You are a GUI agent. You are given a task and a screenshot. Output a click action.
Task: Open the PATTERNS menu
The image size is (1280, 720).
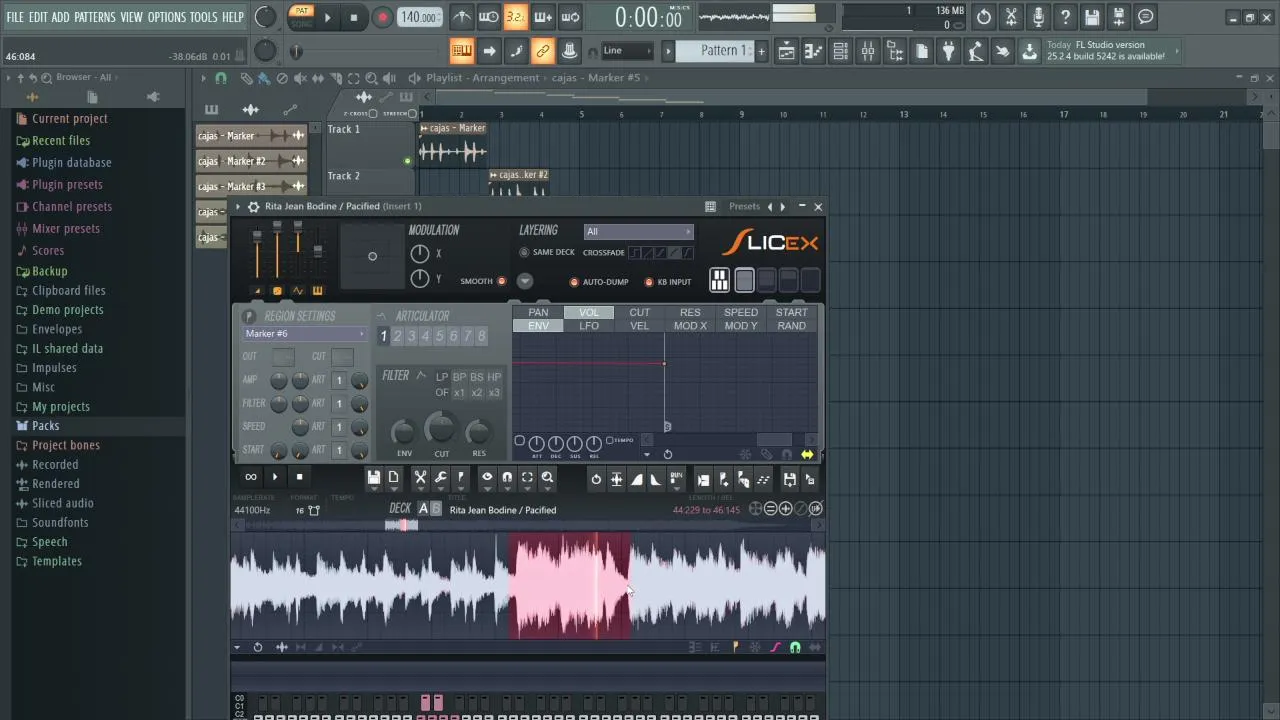(95, 17)
